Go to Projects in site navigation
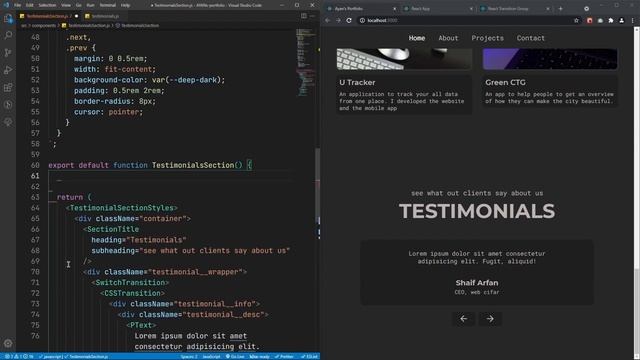Viewport: 640px width, 360px height. 487,38
